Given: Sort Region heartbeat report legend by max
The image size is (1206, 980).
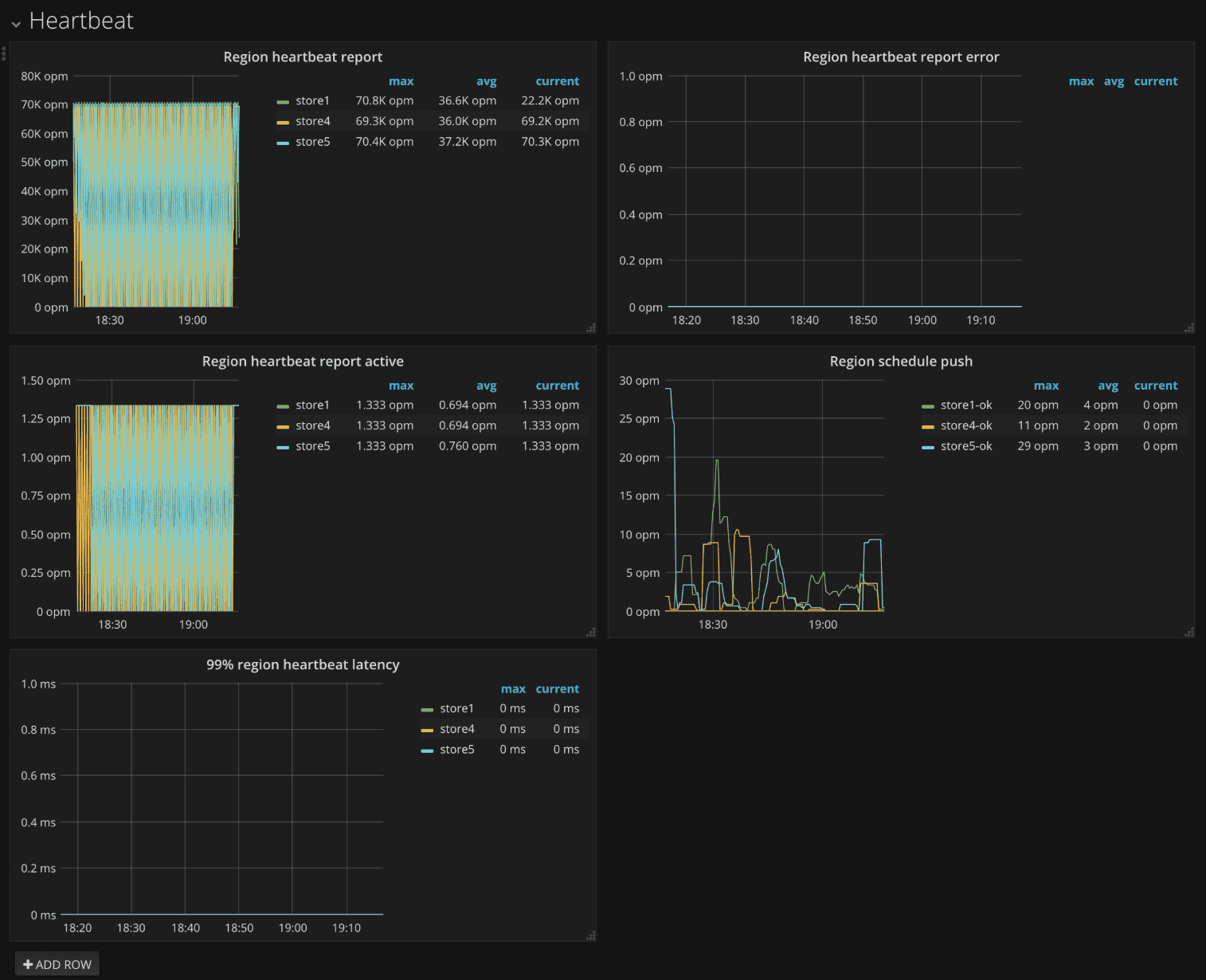Looking at the screenshot, I should pyautogui.click(x=401, y=81).
